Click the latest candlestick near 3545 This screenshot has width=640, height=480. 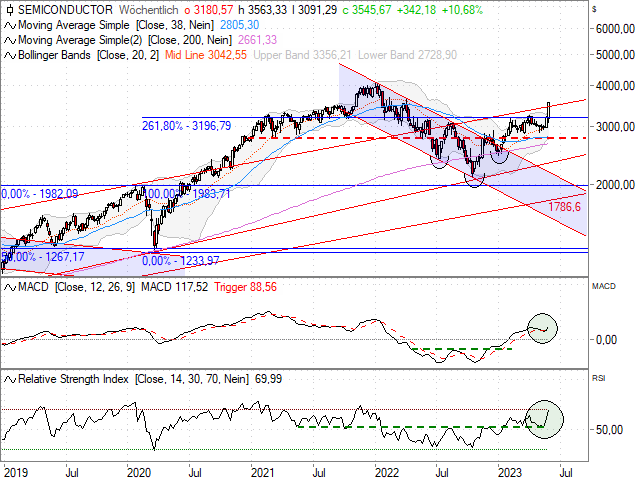click(x=549, y=111)
